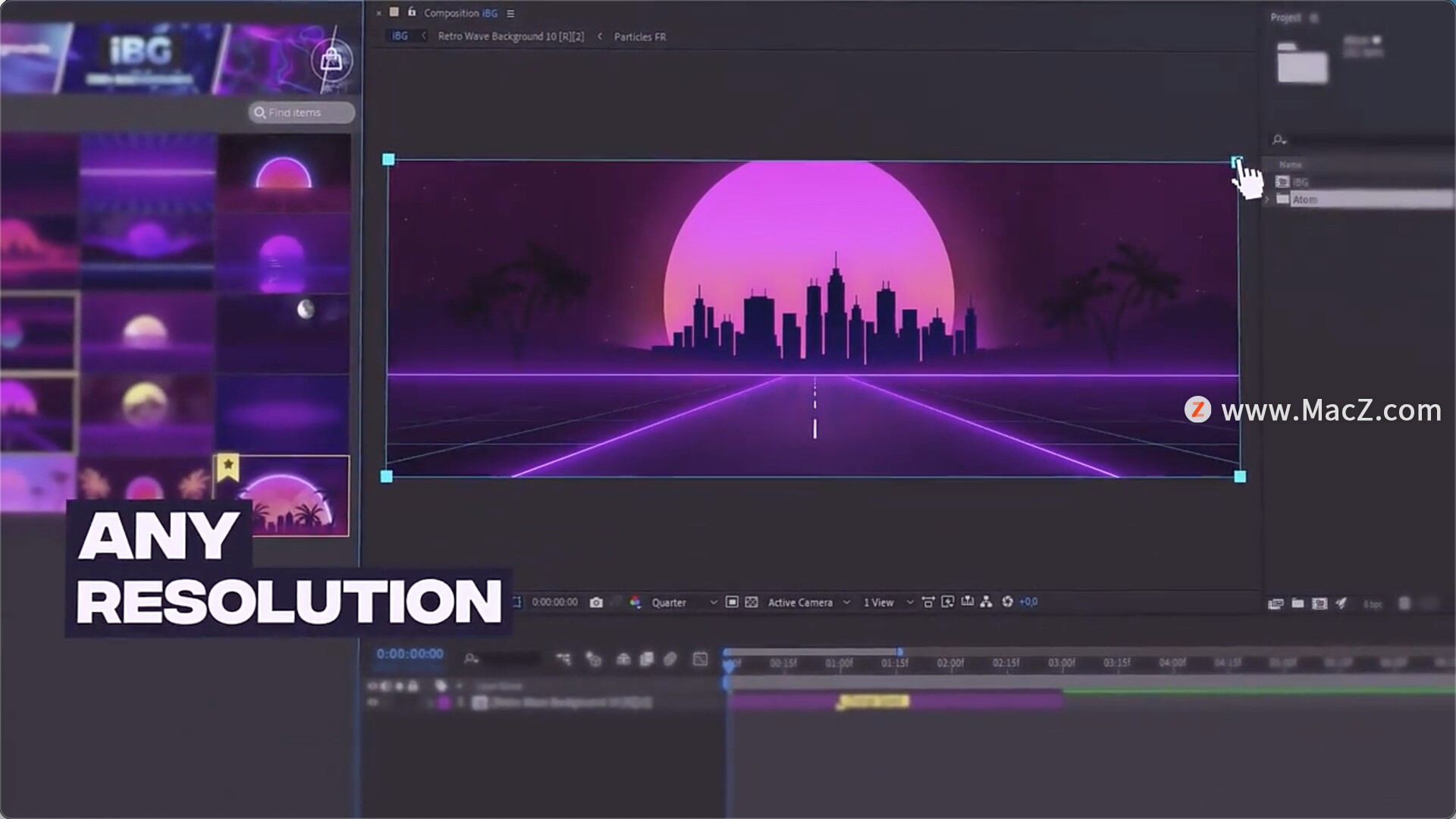The height and width of the screenshot is (819, 1456).
Task: Create new folder in Project panel
Action: (x=1298, y=604)
